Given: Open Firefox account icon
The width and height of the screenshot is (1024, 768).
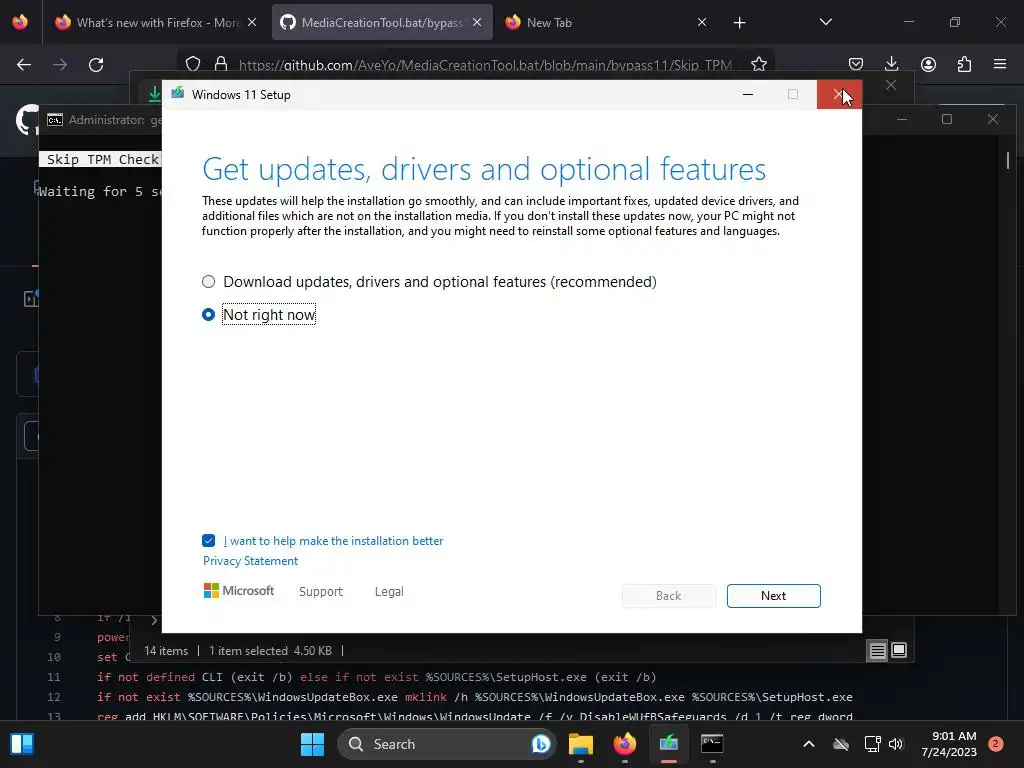Looking at the screenshot, I should pyautogui.click(x=928, y=64).
